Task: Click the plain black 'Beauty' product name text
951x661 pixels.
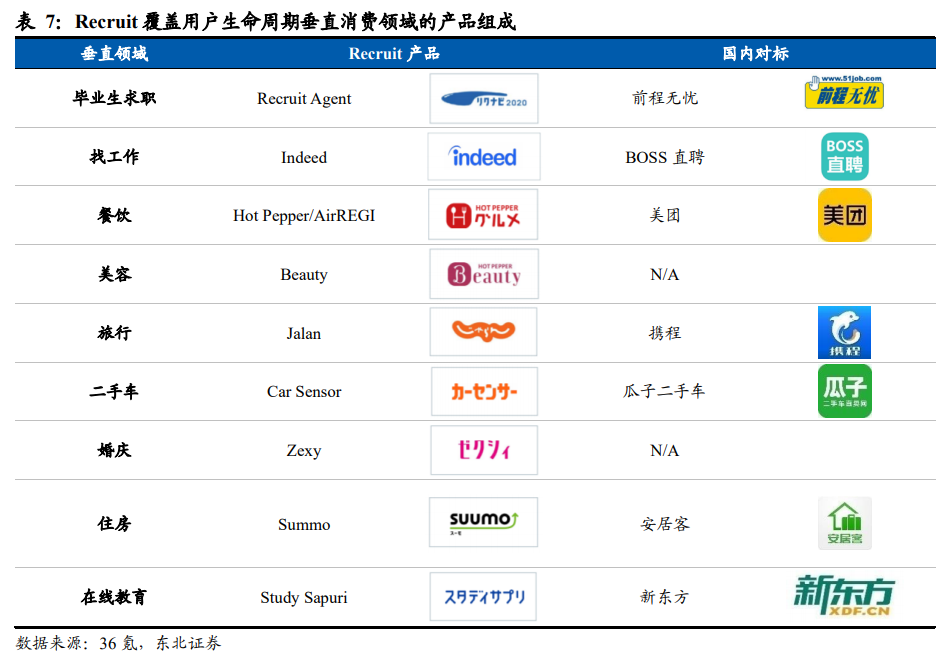Action: pos(304,275)
